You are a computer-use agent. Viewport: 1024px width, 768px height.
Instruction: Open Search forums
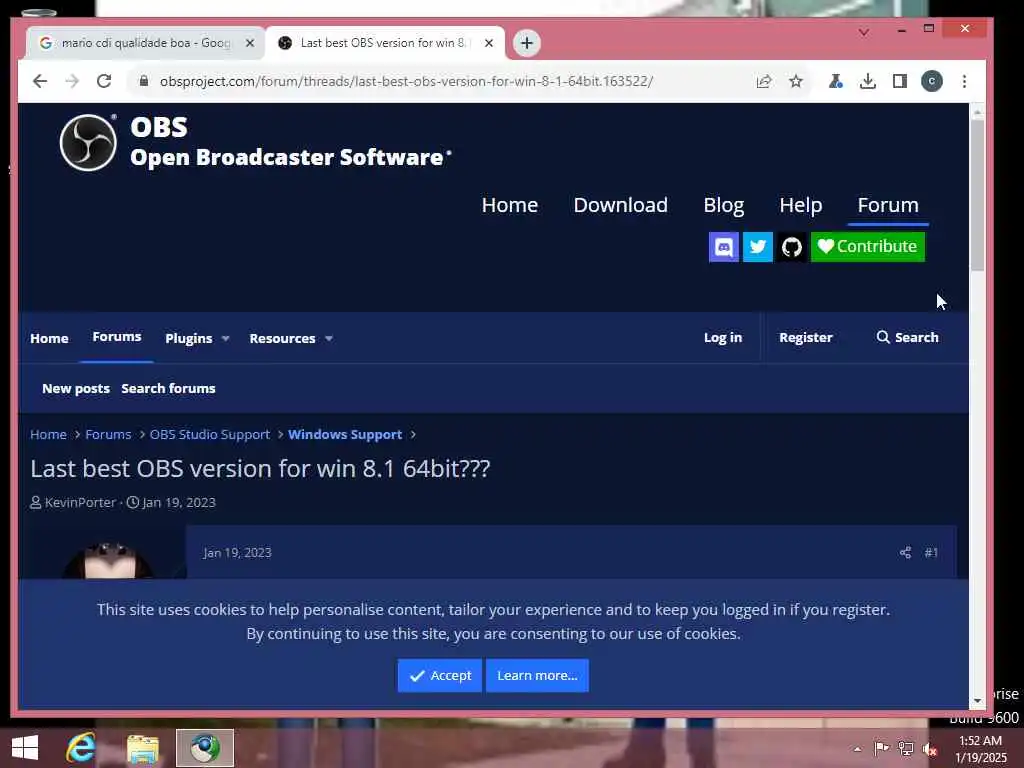tap(168, 389)
